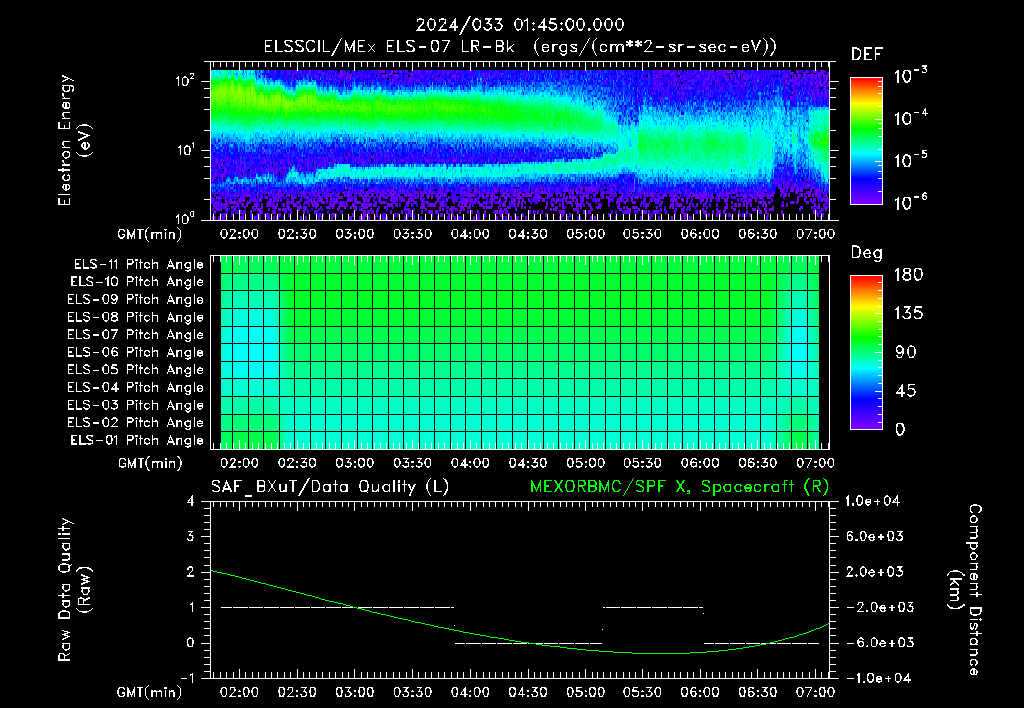The width and height of the screenshot is (1024, 708).
Task: Select the ELS-02 Pitch Angle row label
Action: click(135, 423)
